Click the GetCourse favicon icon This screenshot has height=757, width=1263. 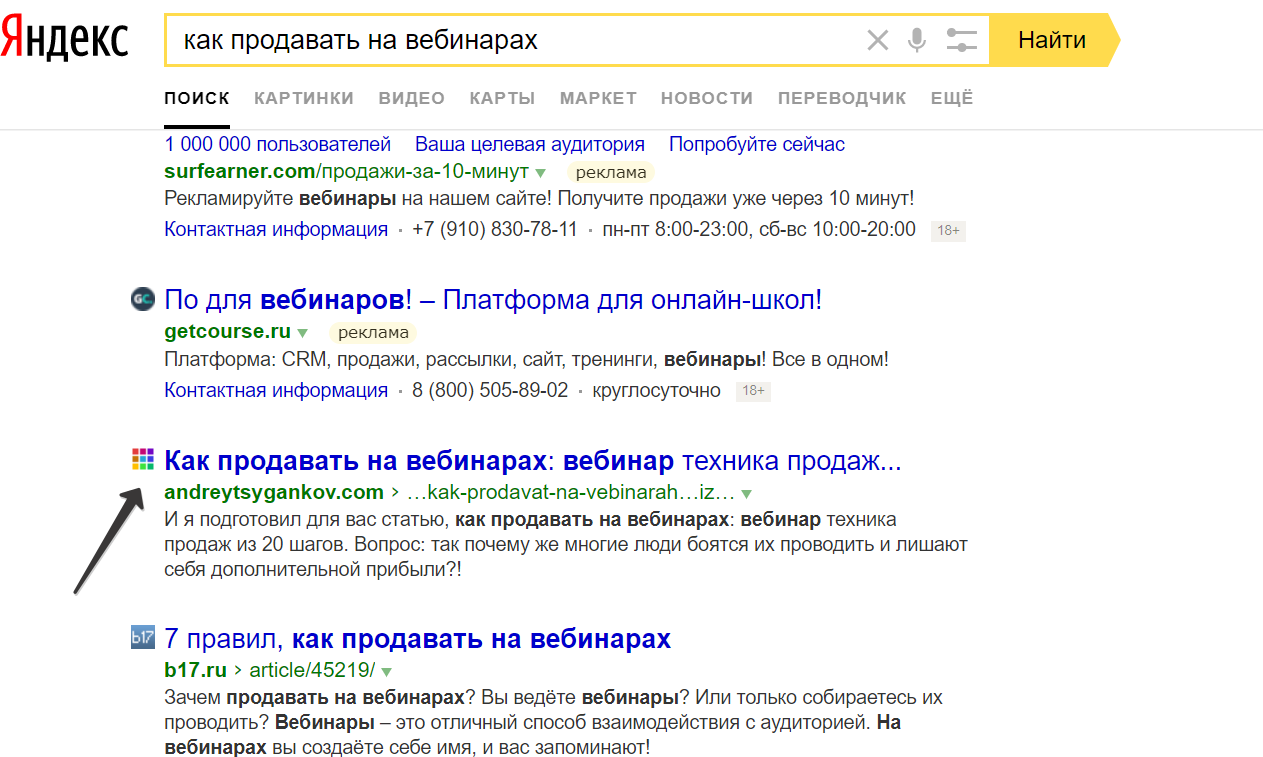143,299
